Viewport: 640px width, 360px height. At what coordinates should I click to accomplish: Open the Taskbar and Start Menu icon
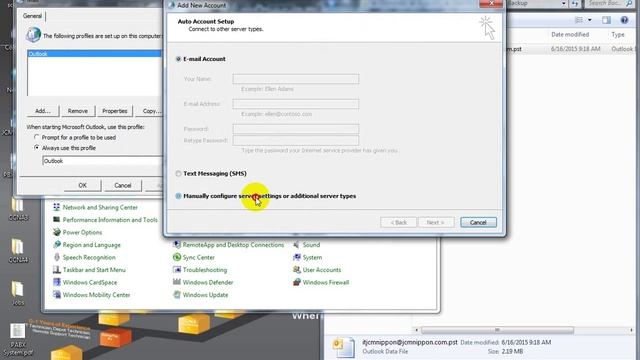point(57,270)
